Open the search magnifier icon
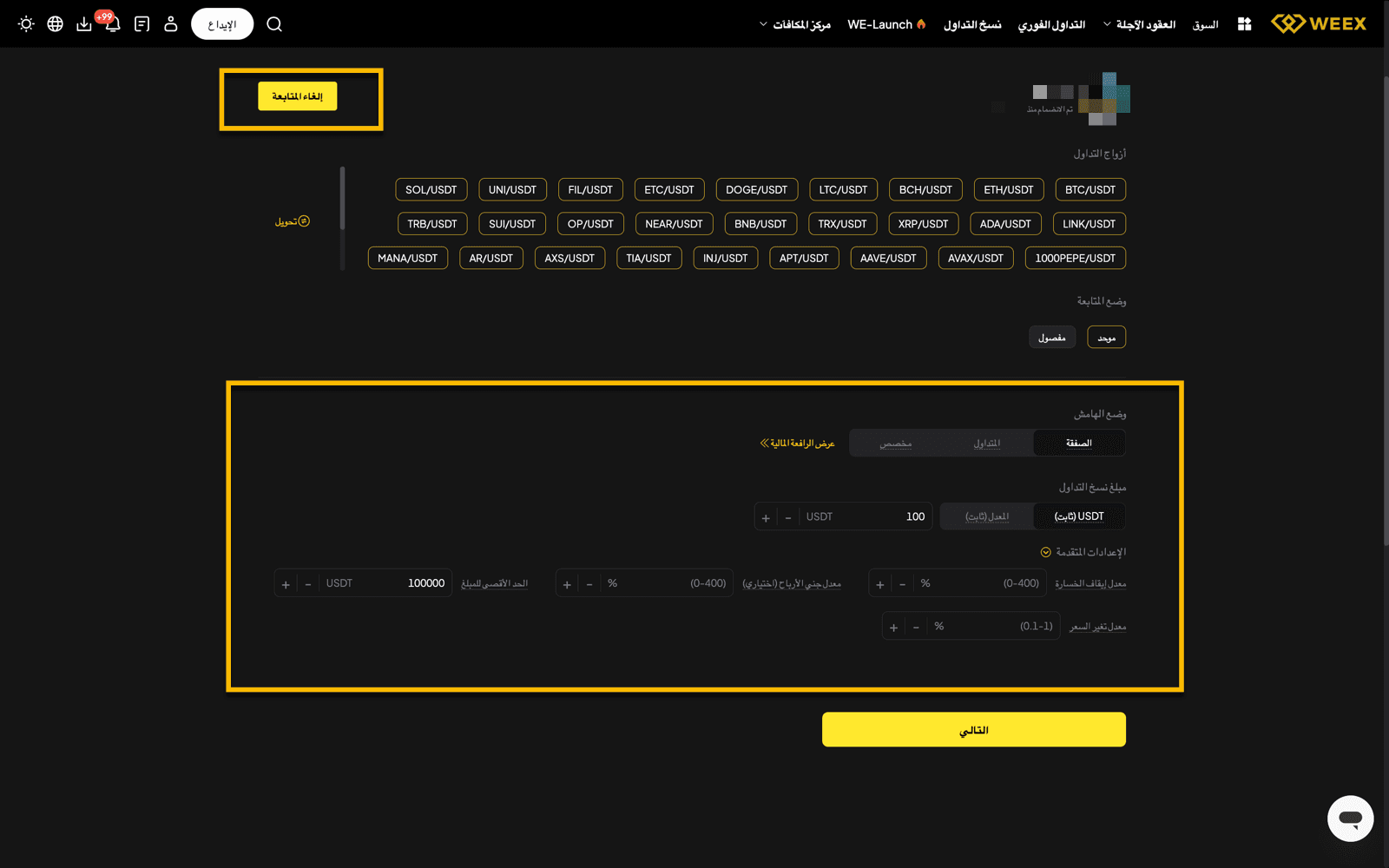The height and width of the screenshot is (868, 1389). pyautogui.click(x=274, y=24)
